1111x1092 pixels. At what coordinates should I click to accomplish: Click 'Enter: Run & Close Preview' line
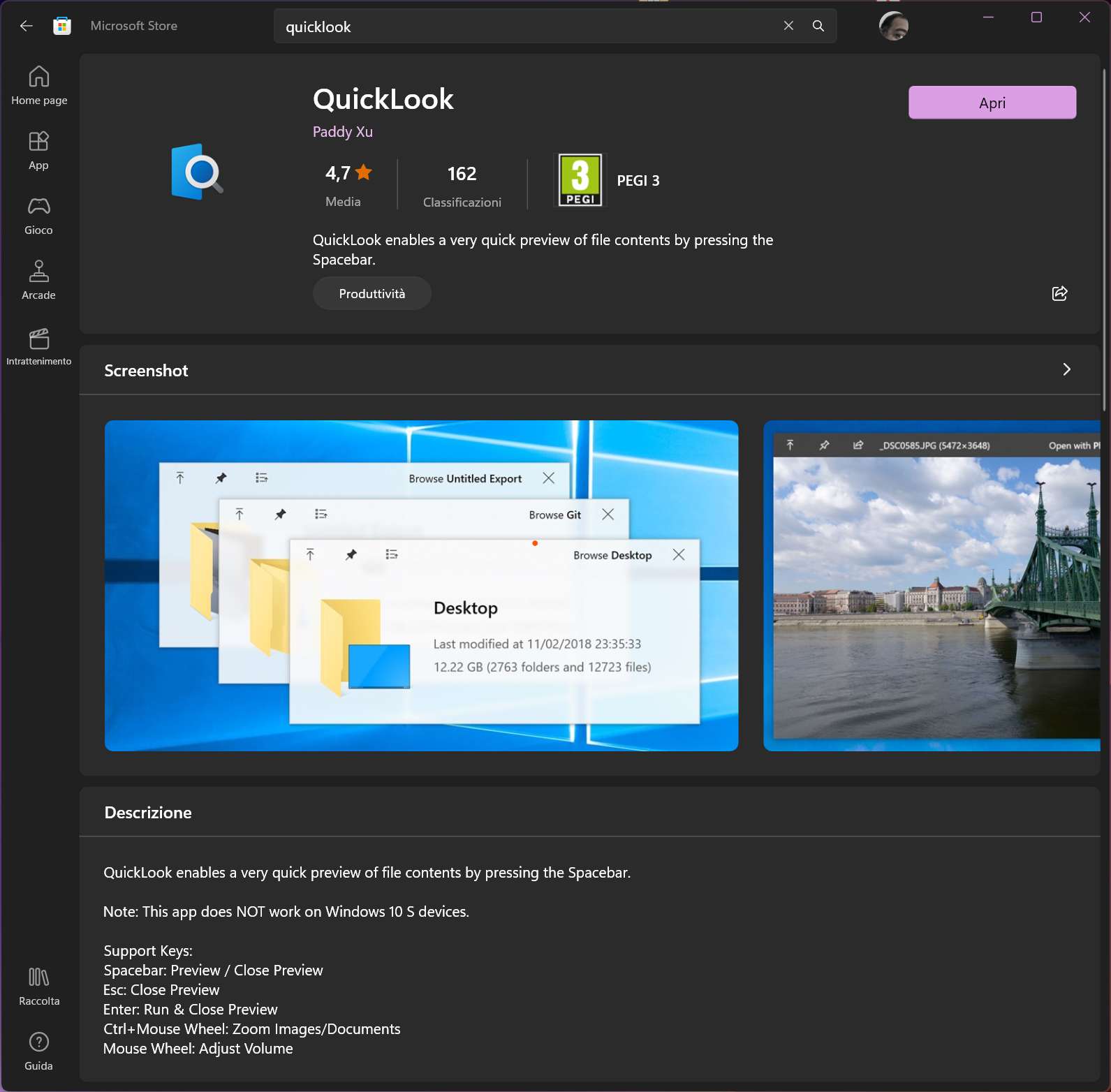click(x=191, y=1009)
